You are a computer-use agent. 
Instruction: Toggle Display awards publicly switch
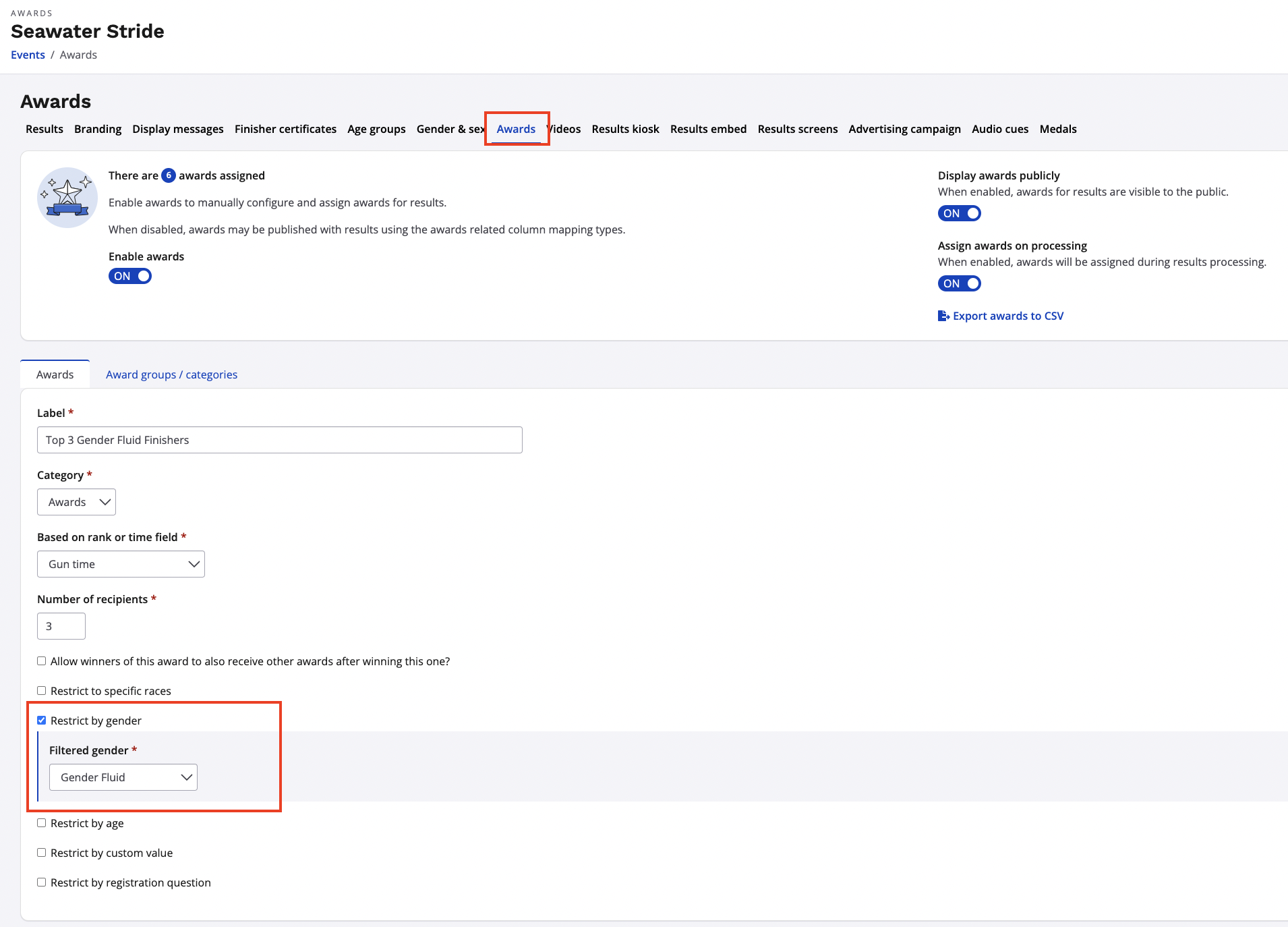click(959, 213)
